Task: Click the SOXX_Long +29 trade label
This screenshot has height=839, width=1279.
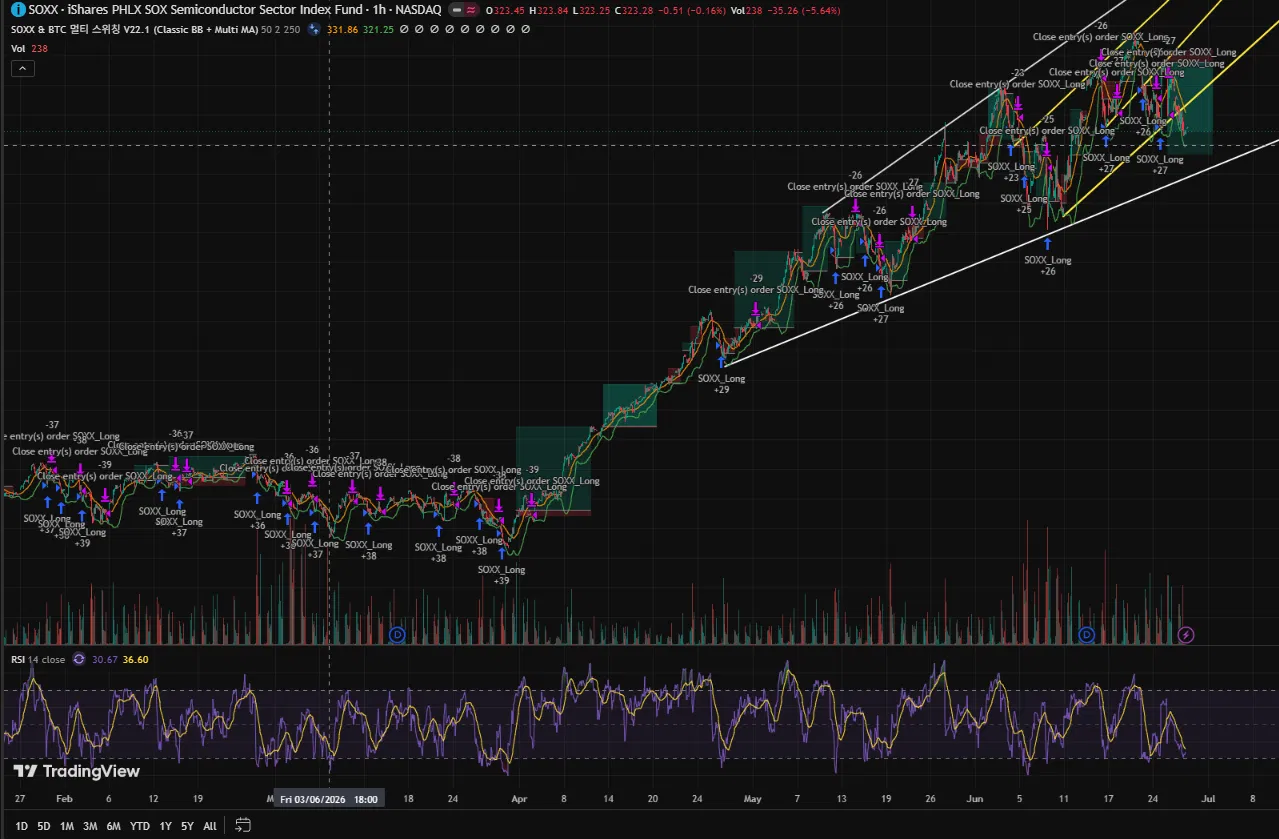Action: (x=721, y=384)
